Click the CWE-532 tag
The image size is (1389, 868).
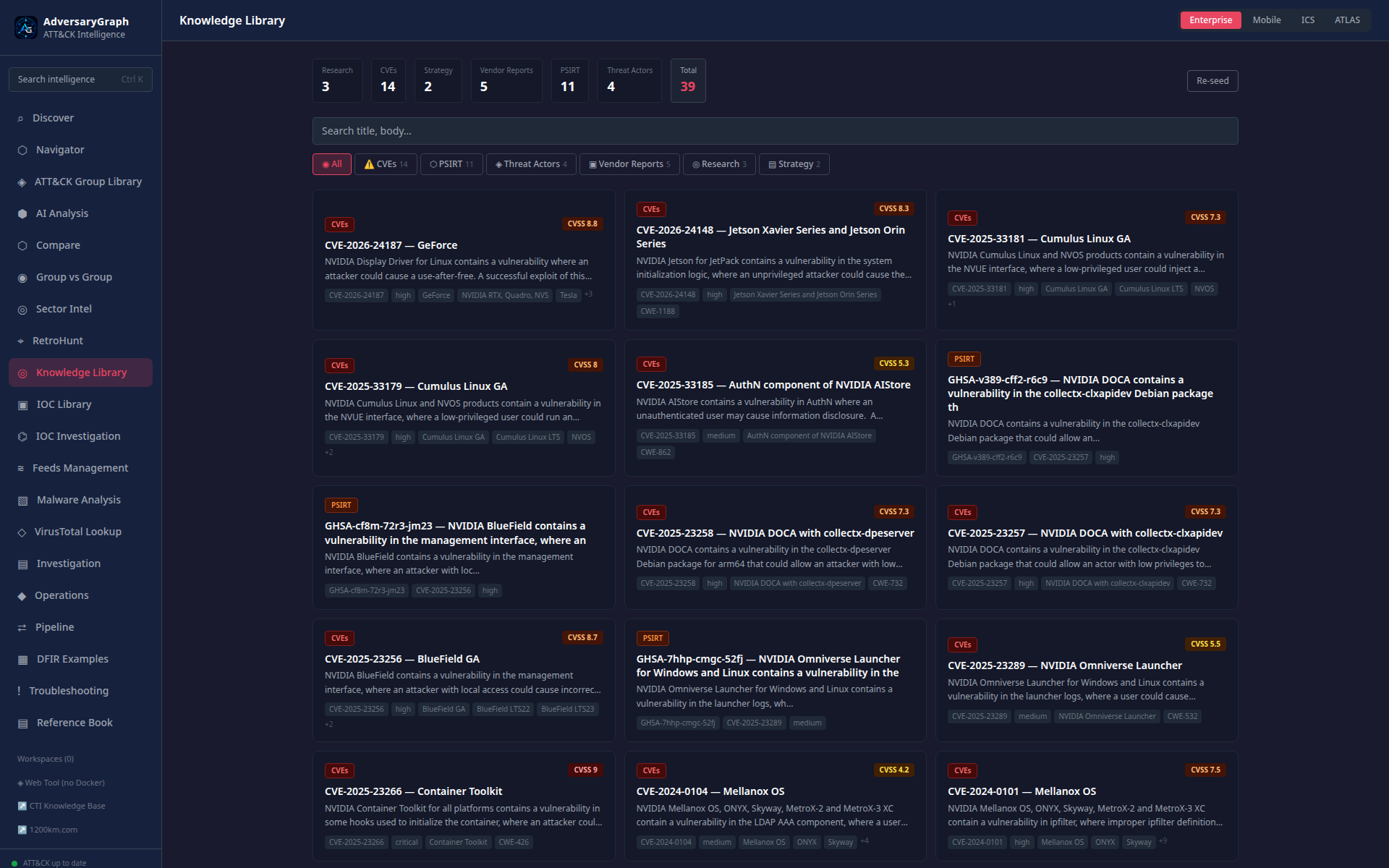point(1182,716)
